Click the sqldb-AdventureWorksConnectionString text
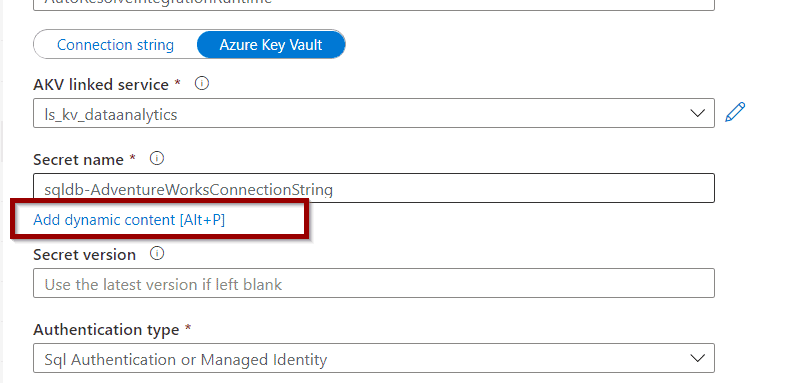 tap(188, 190)
